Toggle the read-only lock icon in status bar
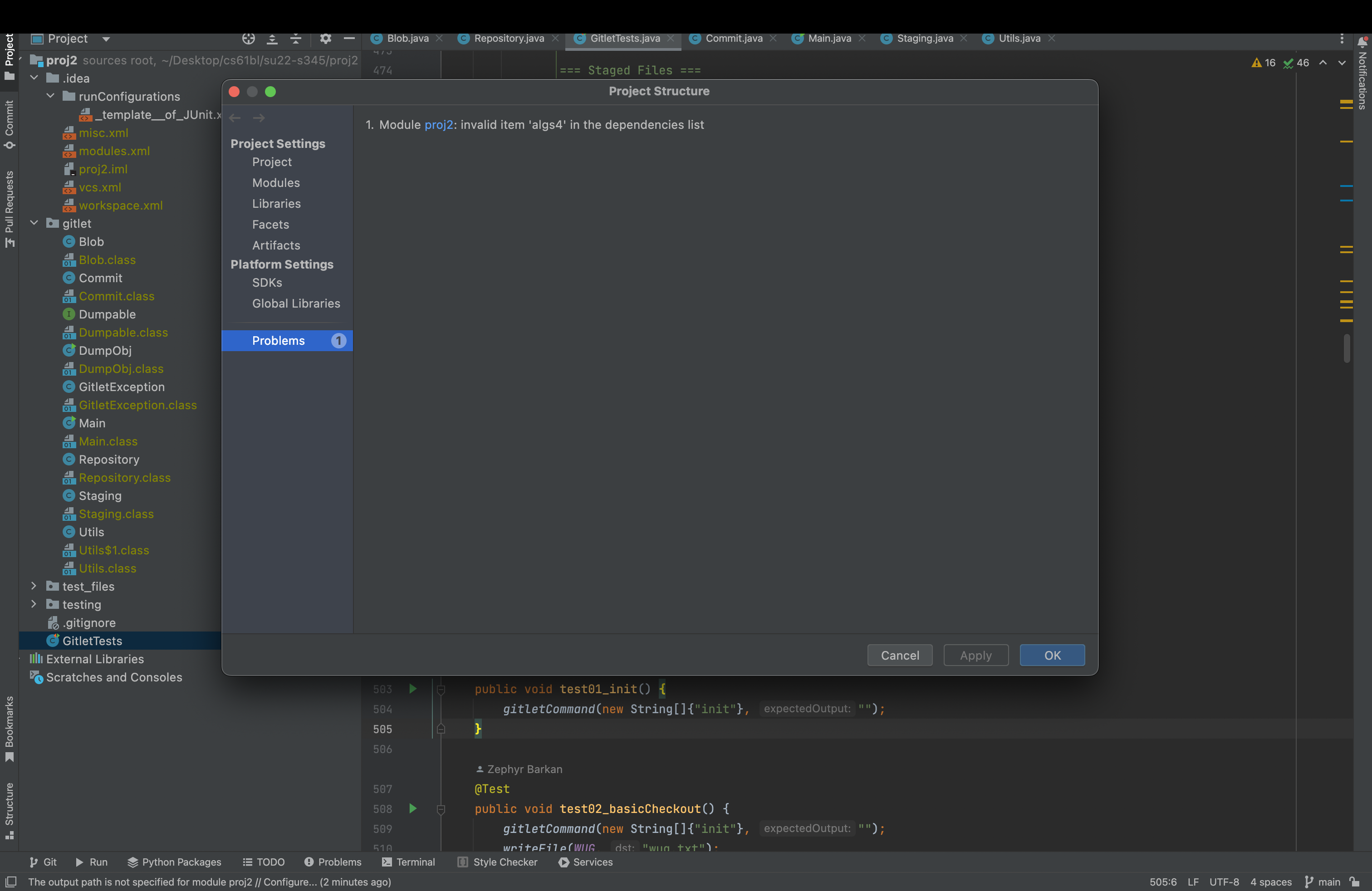Viewport: 1372px width, 891px height. coord(1355,882)
